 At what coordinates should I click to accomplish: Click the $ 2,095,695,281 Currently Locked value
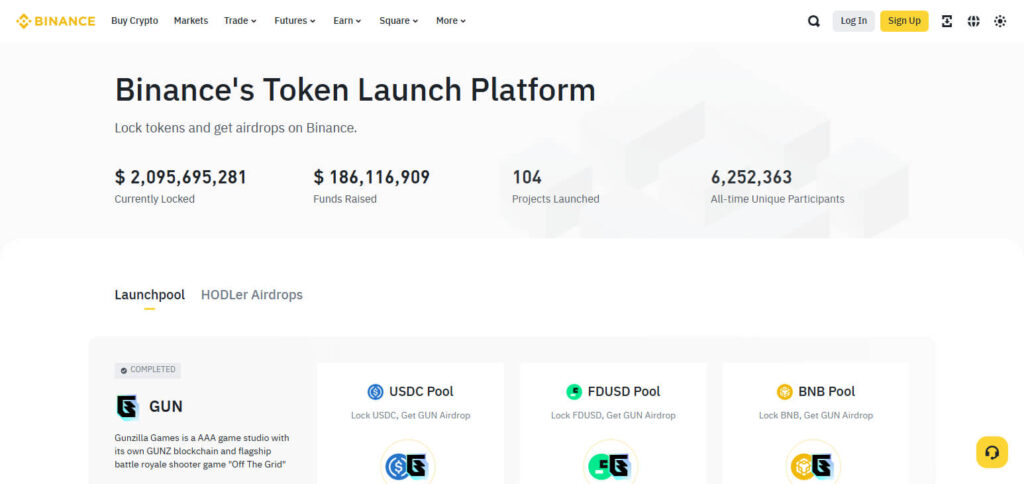[181, 177]
